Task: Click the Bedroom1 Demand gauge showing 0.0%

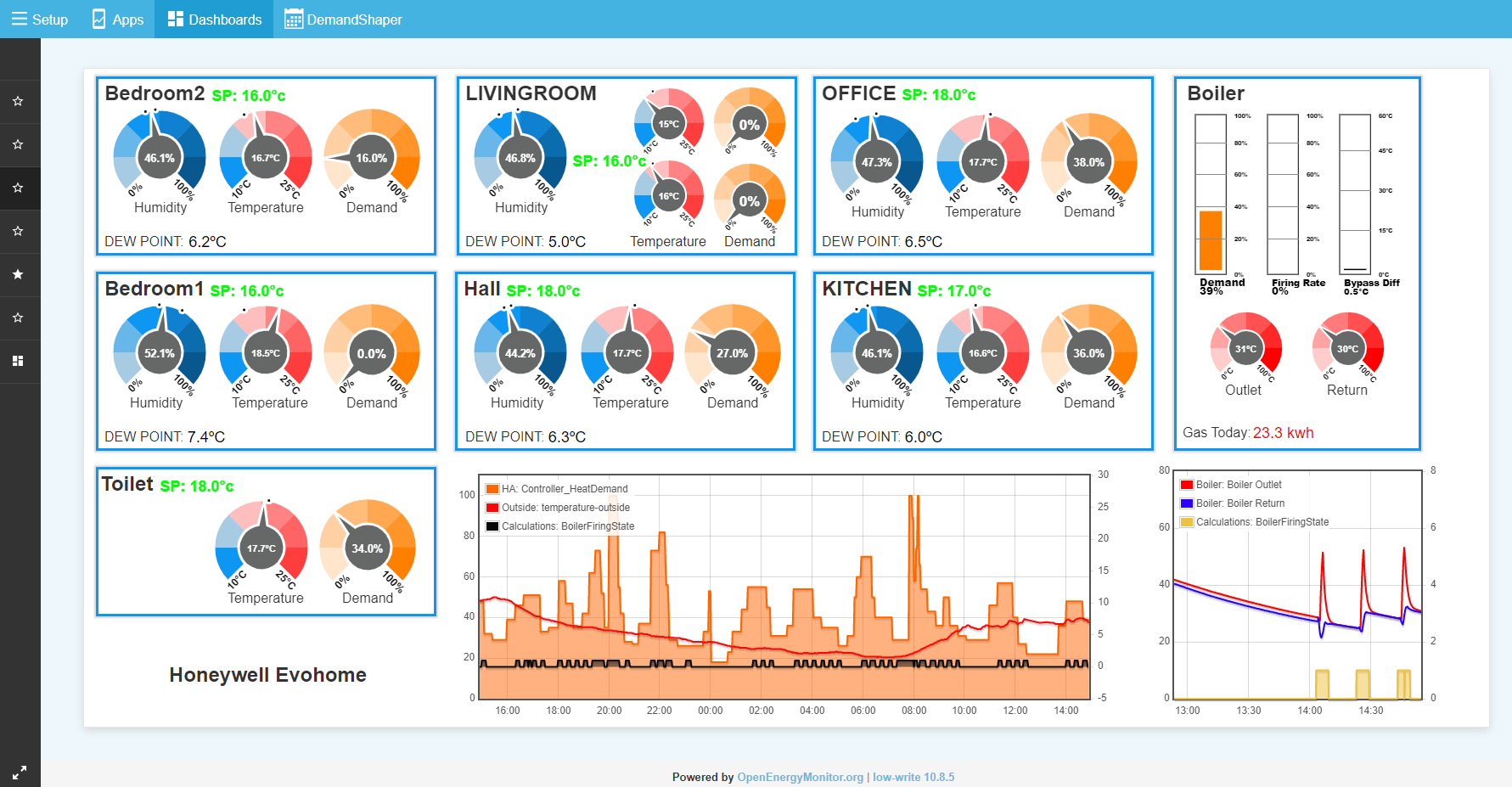Action: (x=372, y=353)
